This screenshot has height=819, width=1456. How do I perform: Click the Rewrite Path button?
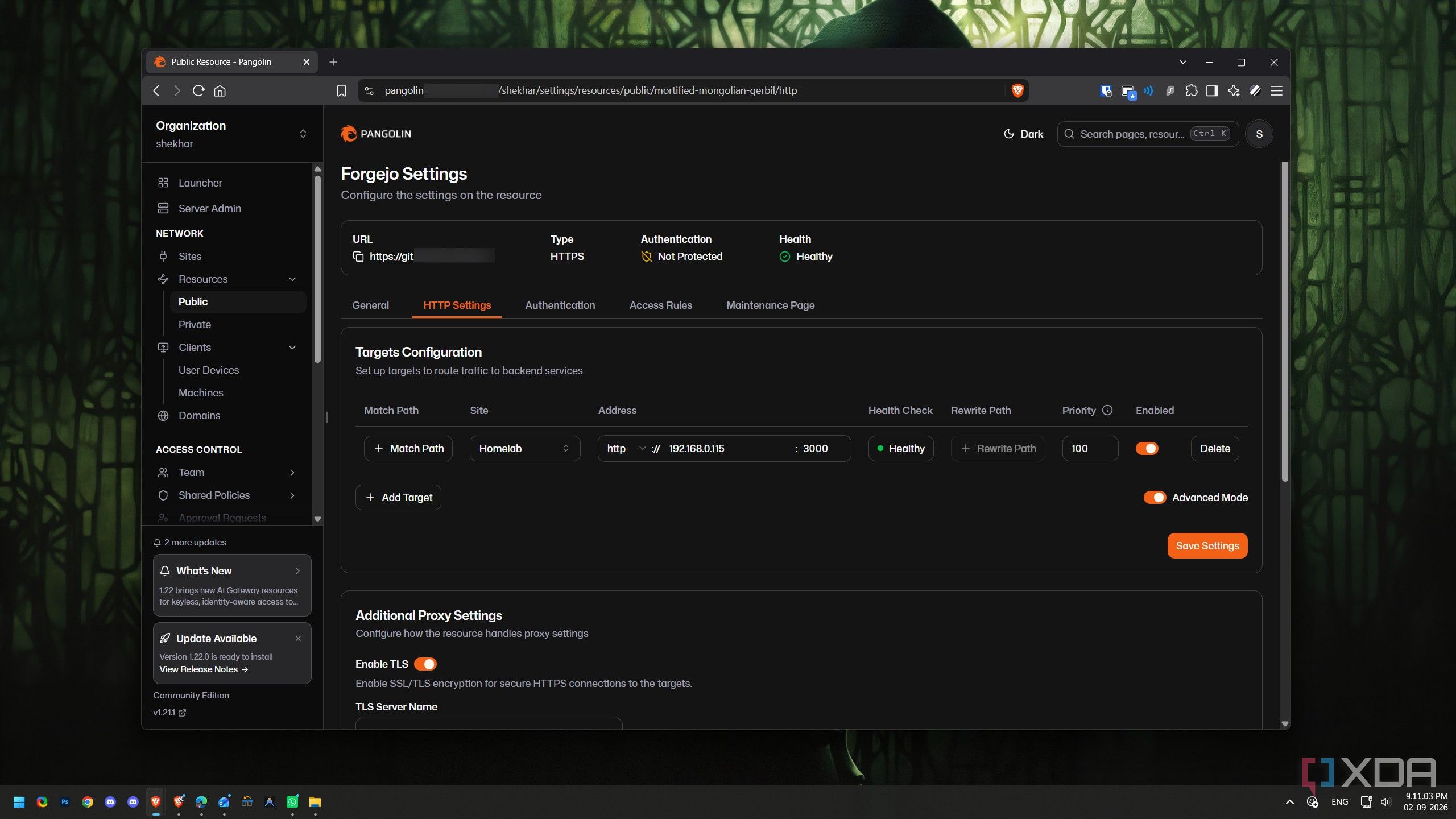point(998,448)
